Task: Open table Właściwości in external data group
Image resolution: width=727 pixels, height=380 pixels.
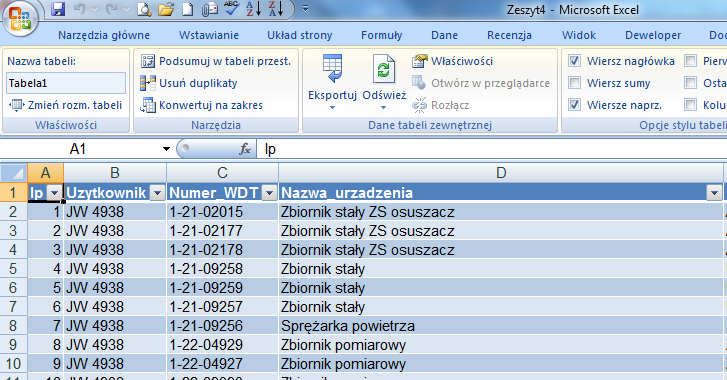Action: [453, 61]
